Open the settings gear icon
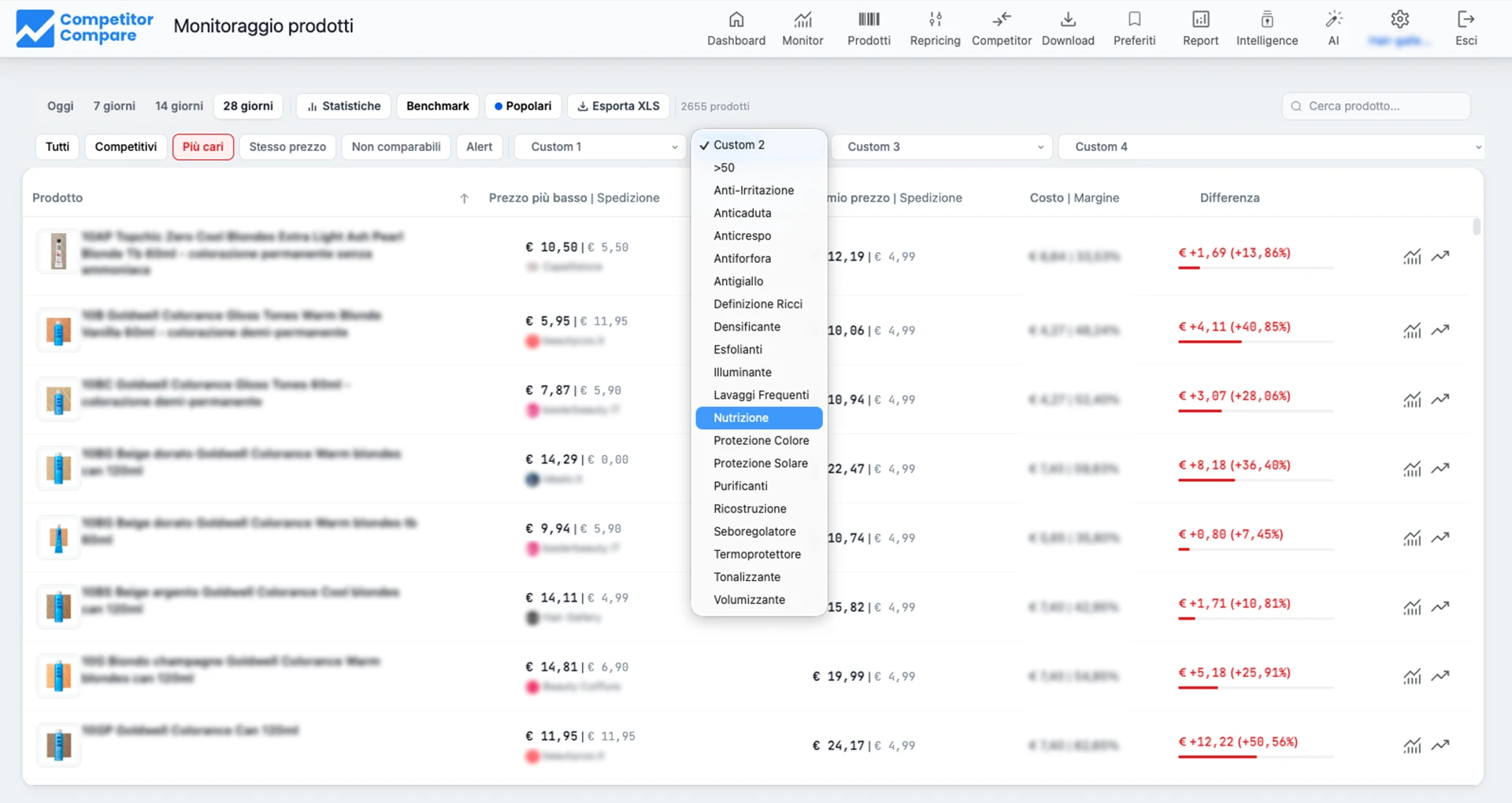1512x803 pixels. tap(1399, 20)
